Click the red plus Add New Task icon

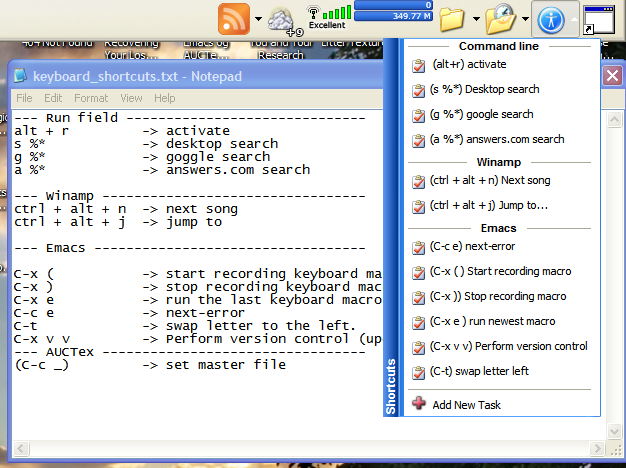(x=419, y=405)
